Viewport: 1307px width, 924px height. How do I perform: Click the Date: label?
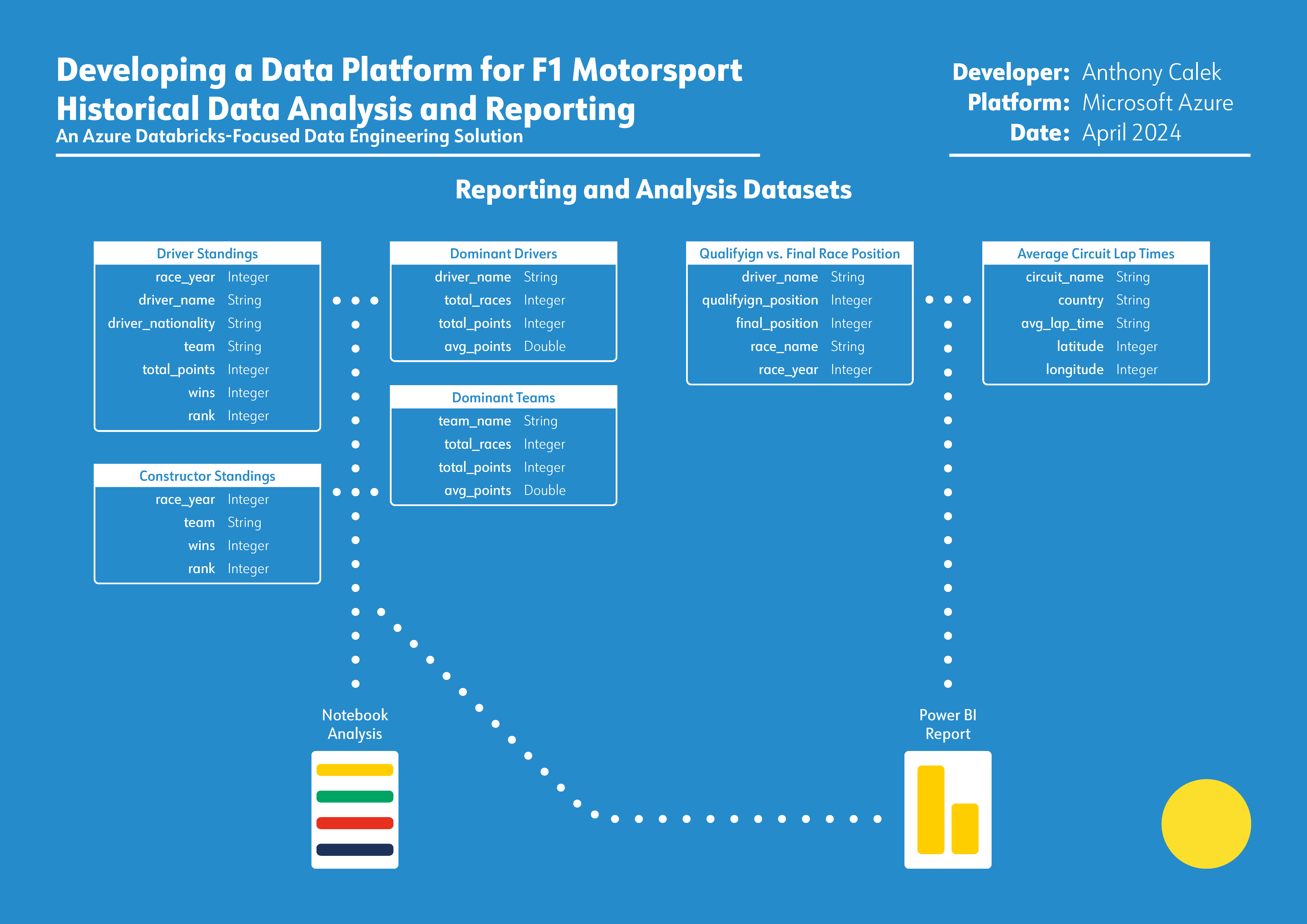coord(1040,133)
